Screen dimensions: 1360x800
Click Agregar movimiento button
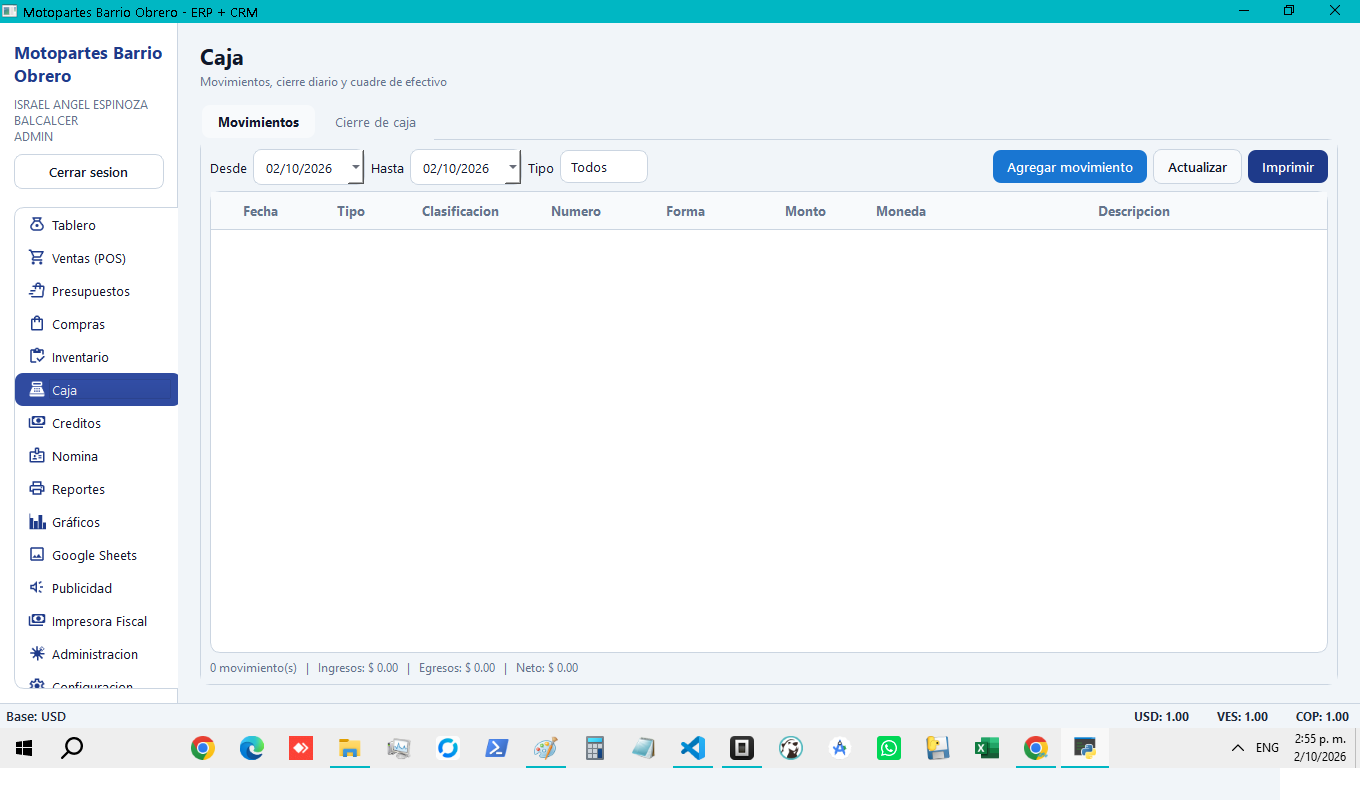tap(1070, 167)
